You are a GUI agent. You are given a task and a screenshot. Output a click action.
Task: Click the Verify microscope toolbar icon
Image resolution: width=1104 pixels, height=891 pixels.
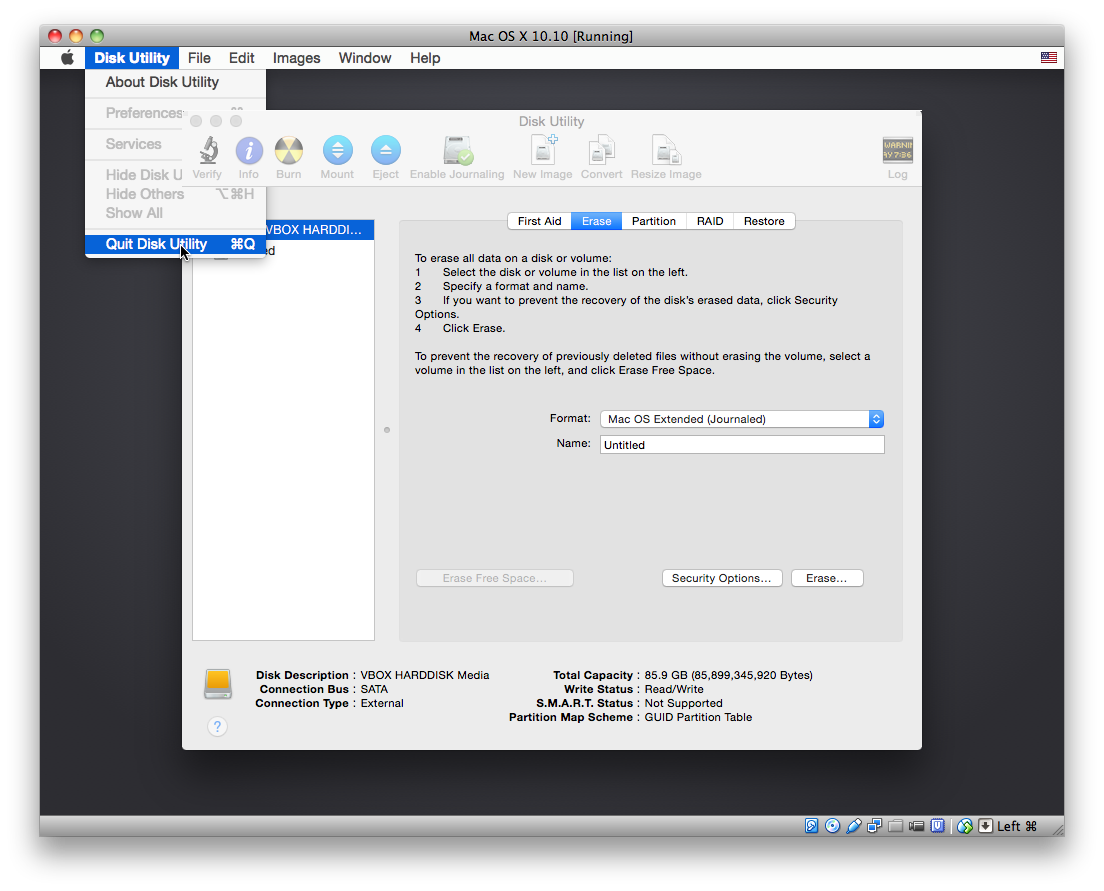[208, 151]
